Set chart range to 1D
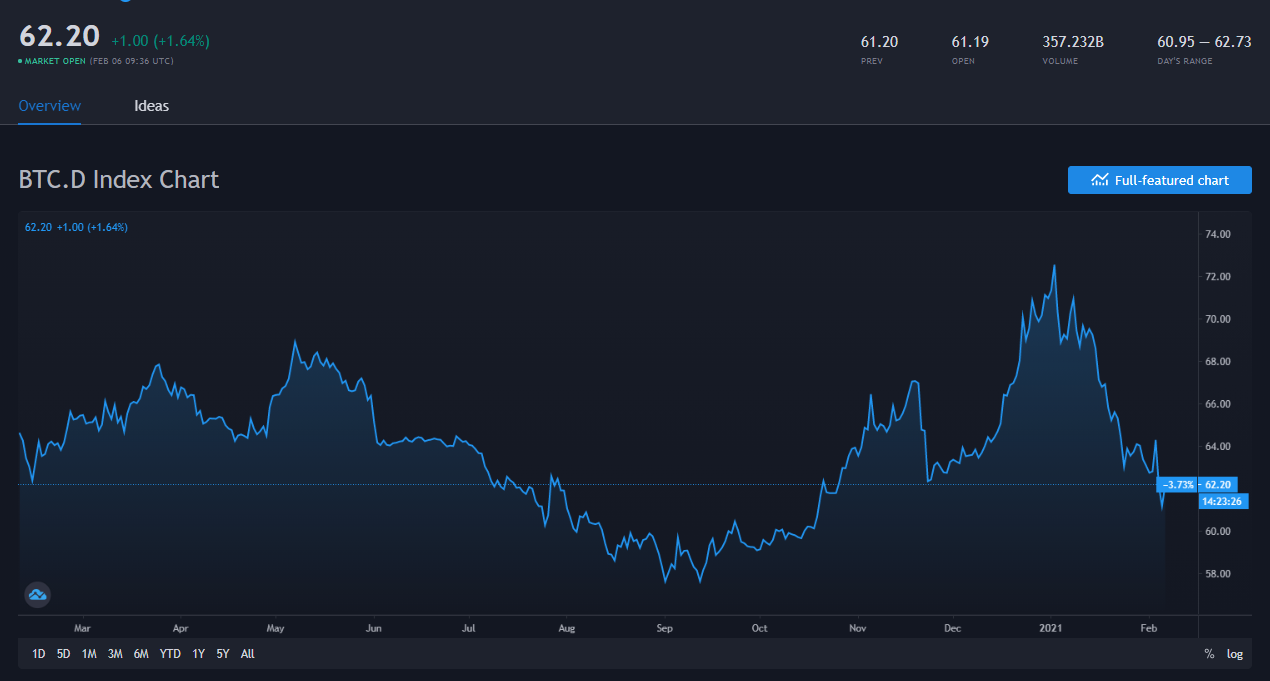 (x=39, y=654)
